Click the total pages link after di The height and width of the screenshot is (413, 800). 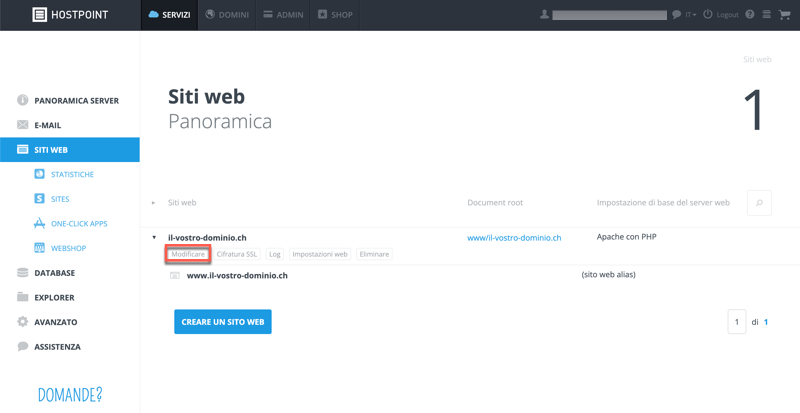pos(766,322)
